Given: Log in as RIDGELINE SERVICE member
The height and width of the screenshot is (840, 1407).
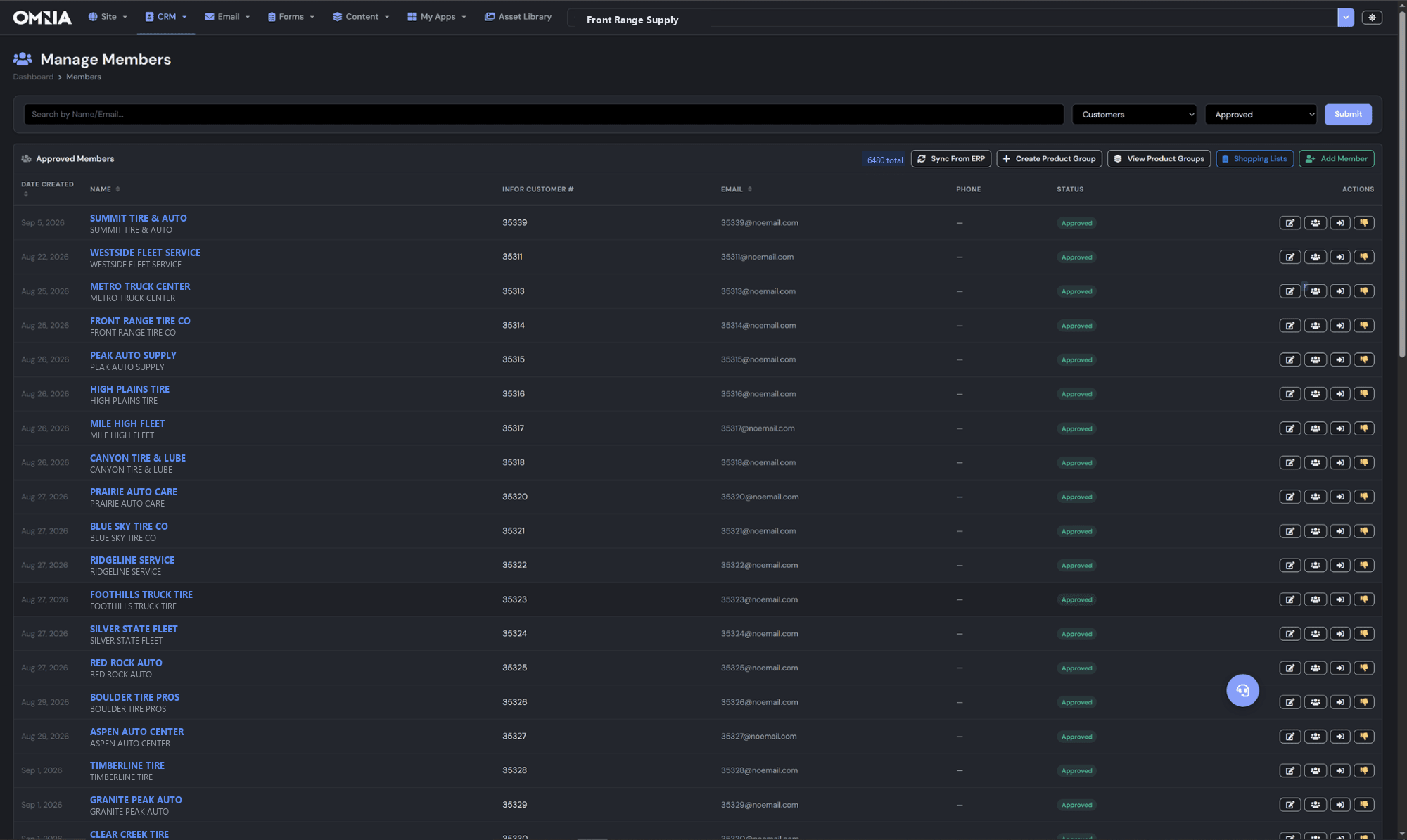Looking at the screenshot, I should pos(1339,566).
